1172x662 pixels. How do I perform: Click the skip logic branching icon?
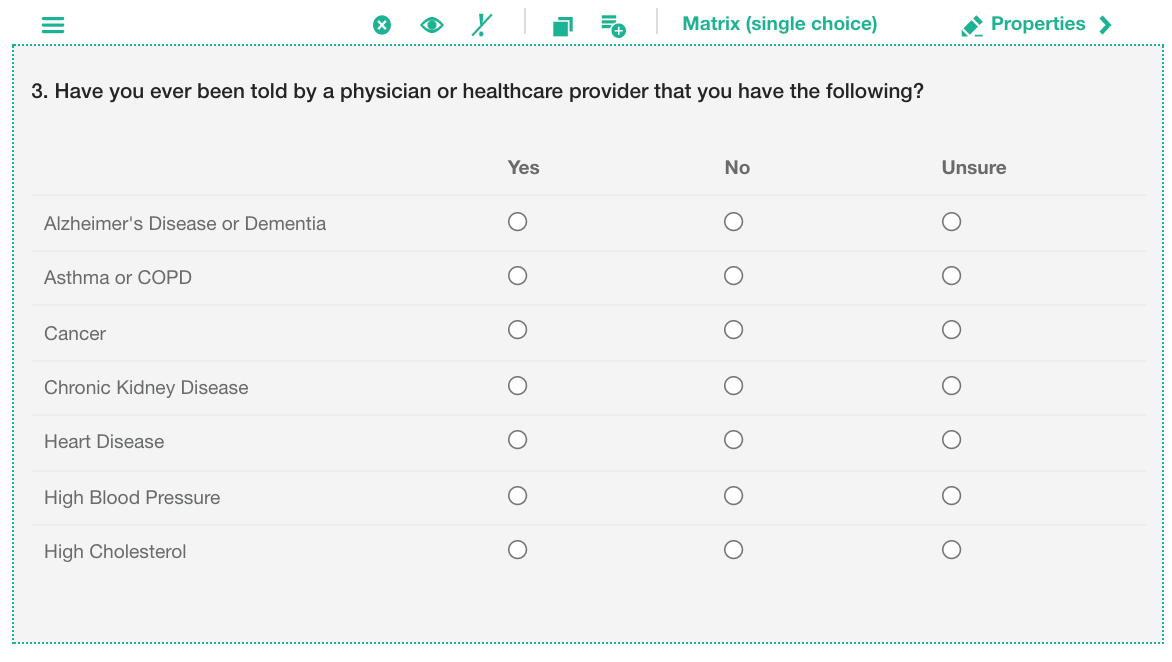(482, 25)
